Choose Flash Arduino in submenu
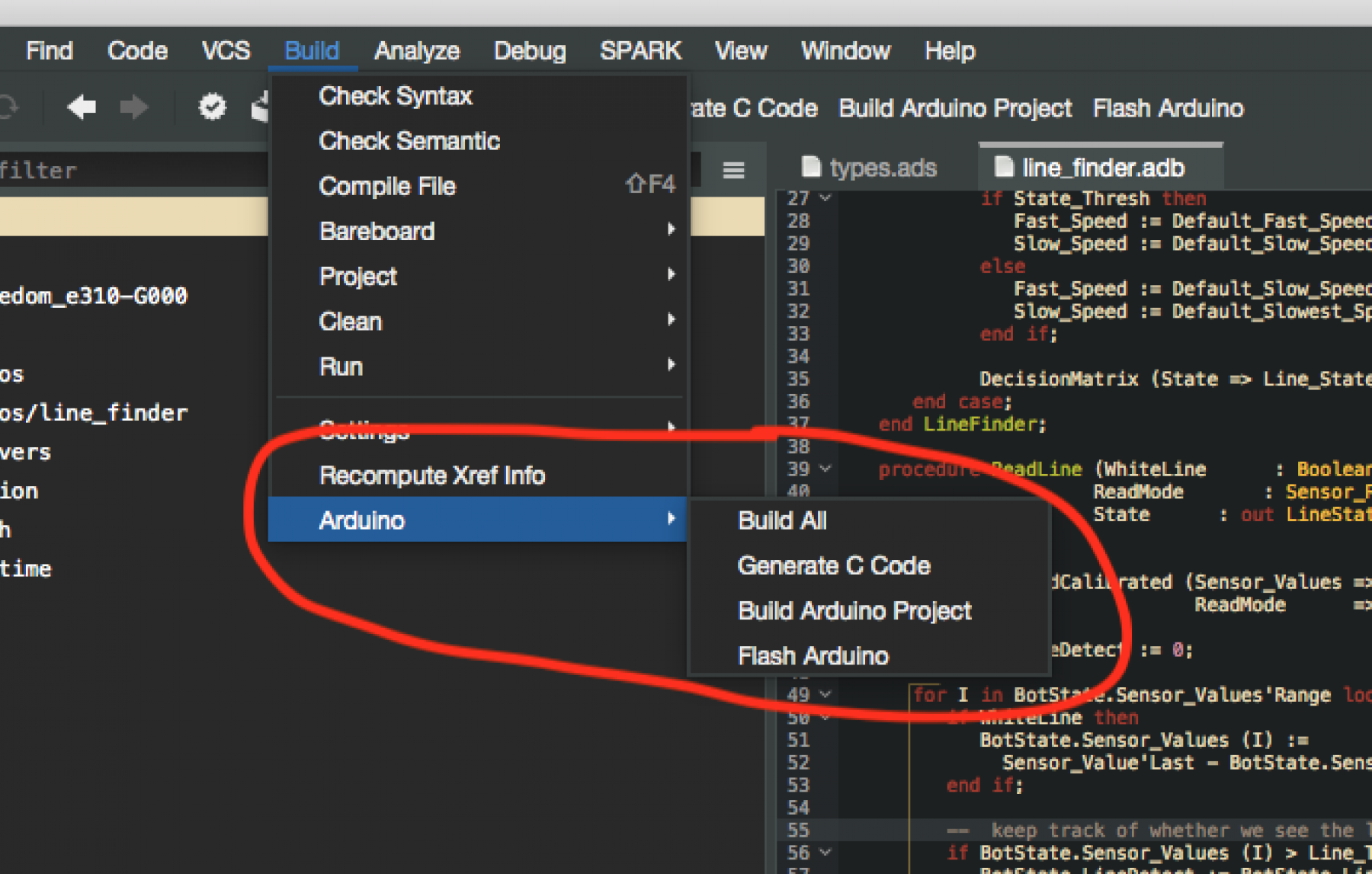Screen dimensions: 1372x874 [869, 655]
